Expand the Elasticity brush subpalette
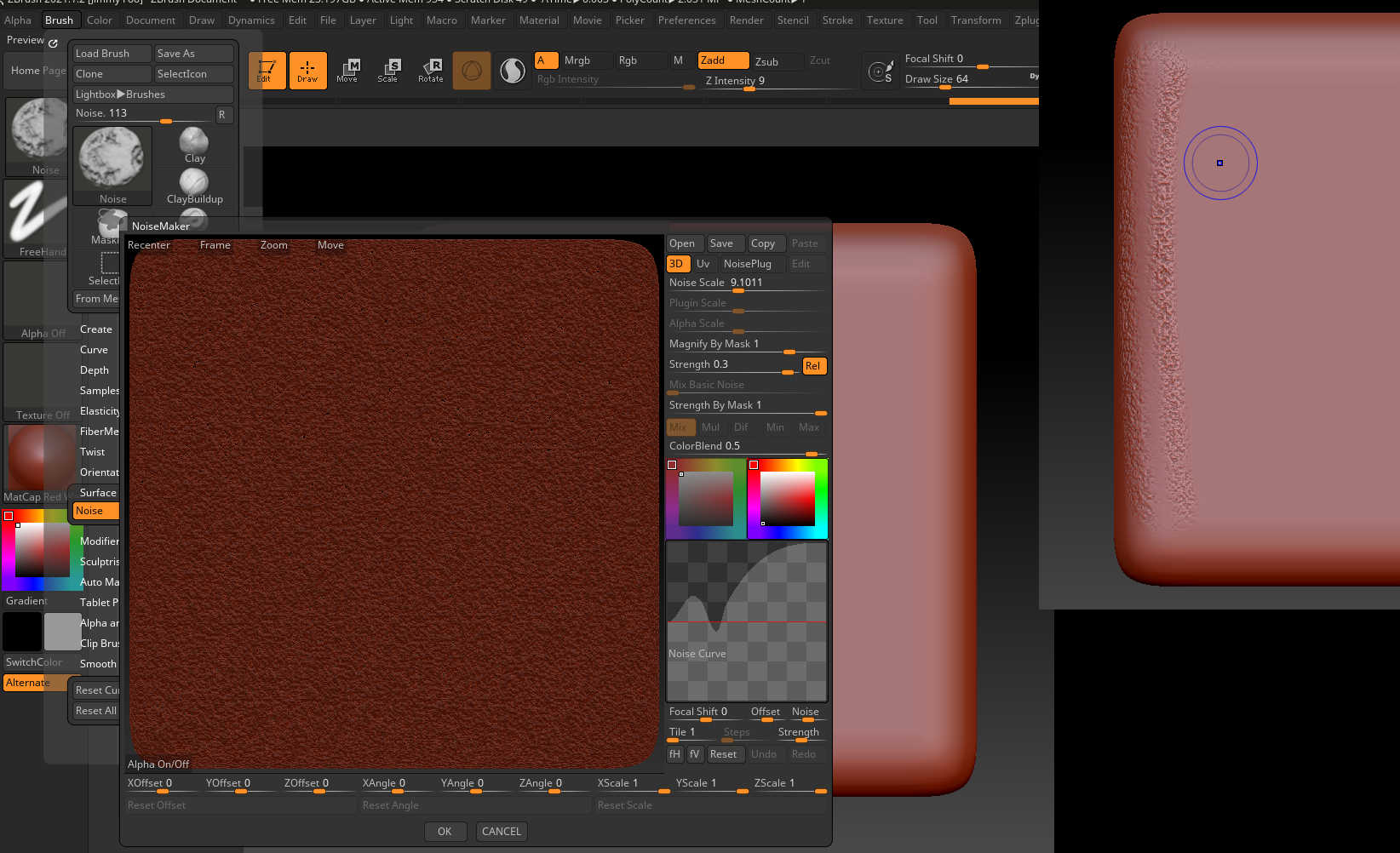 [99, 411]
